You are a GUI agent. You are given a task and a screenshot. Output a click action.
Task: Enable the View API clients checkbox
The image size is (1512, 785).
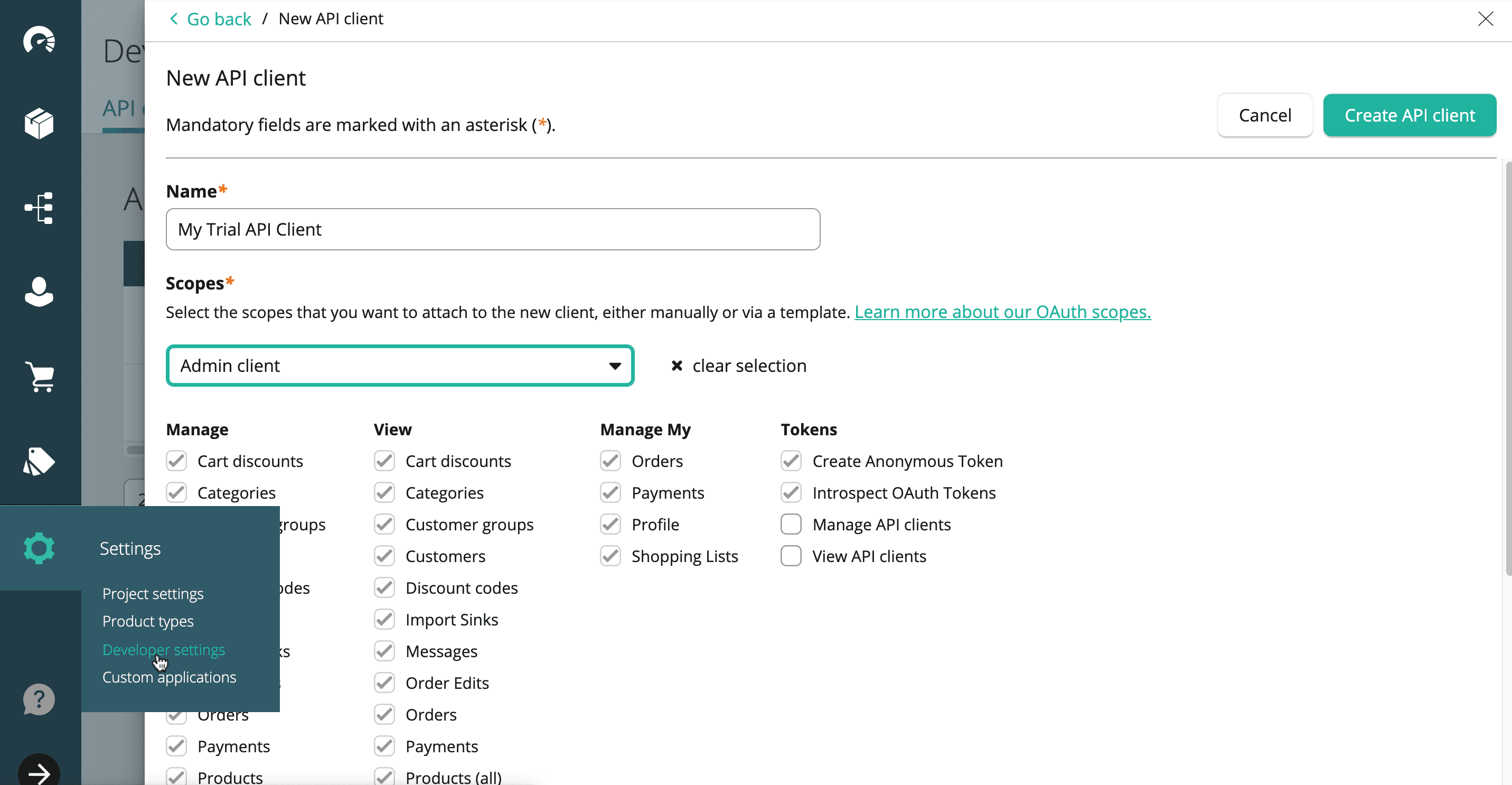click(x=791, y=556)
